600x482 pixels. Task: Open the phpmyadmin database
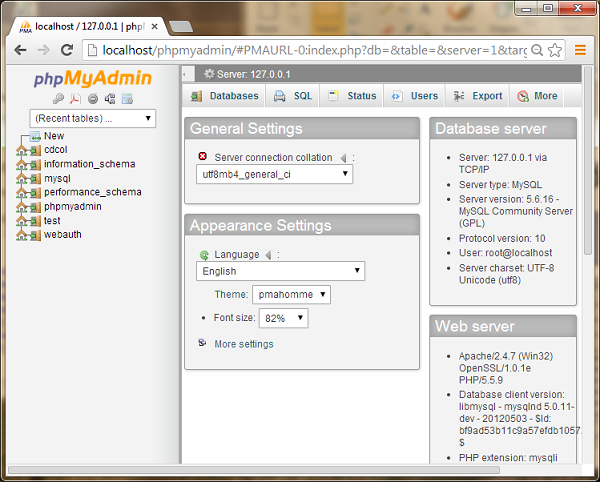pyautogui.click(x=73, y=207)
